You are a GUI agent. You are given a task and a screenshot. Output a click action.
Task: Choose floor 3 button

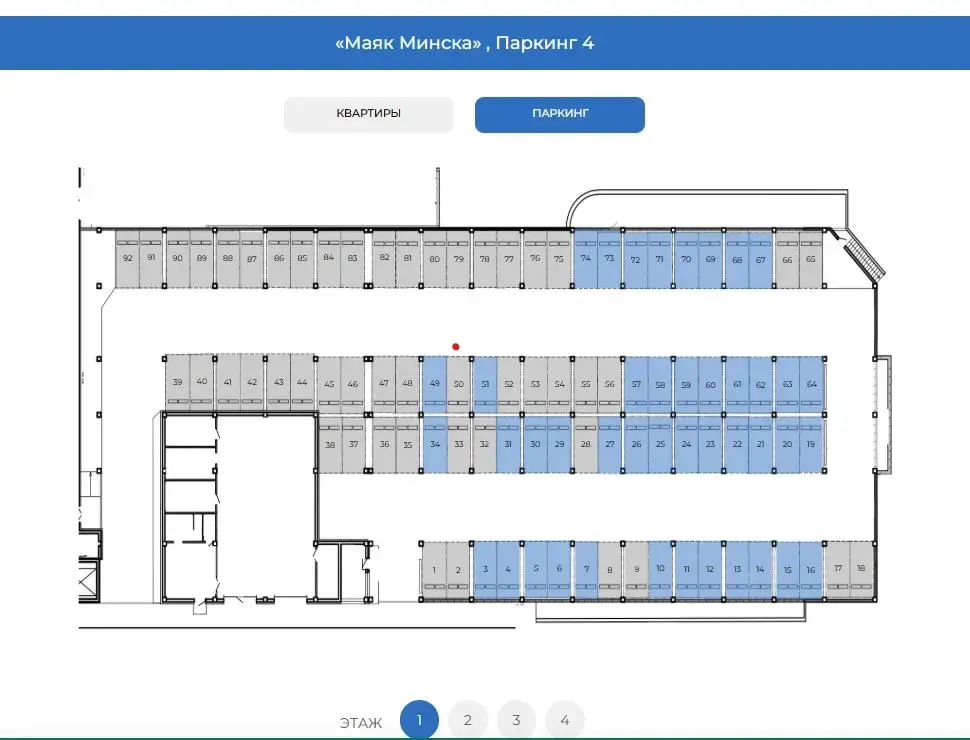pyautogui.click(x=516, y=720)
